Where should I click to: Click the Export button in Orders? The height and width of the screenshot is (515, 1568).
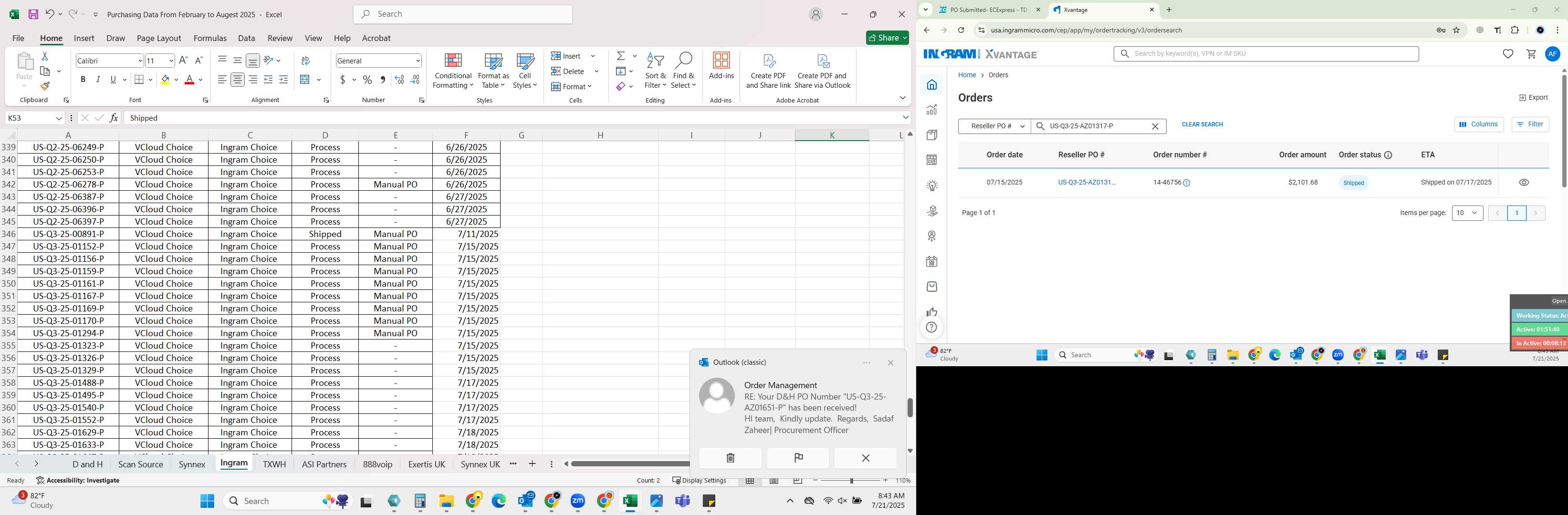[1533, 97]
